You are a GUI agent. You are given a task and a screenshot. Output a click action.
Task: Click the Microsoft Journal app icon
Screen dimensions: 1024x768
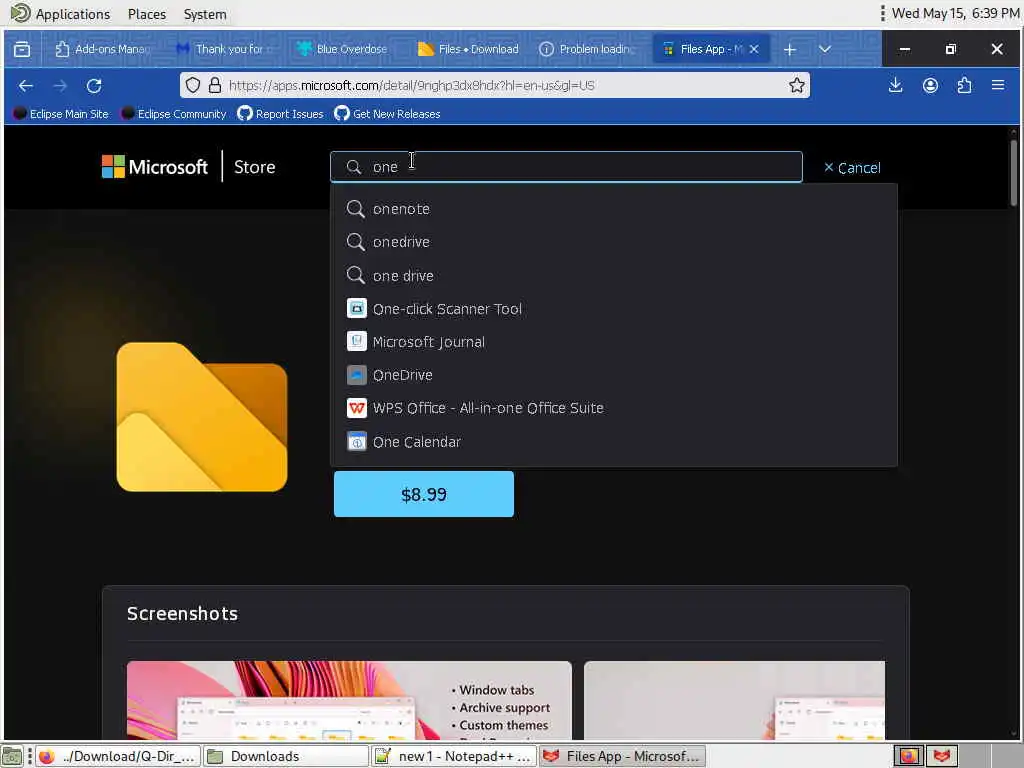click(357, 341)
